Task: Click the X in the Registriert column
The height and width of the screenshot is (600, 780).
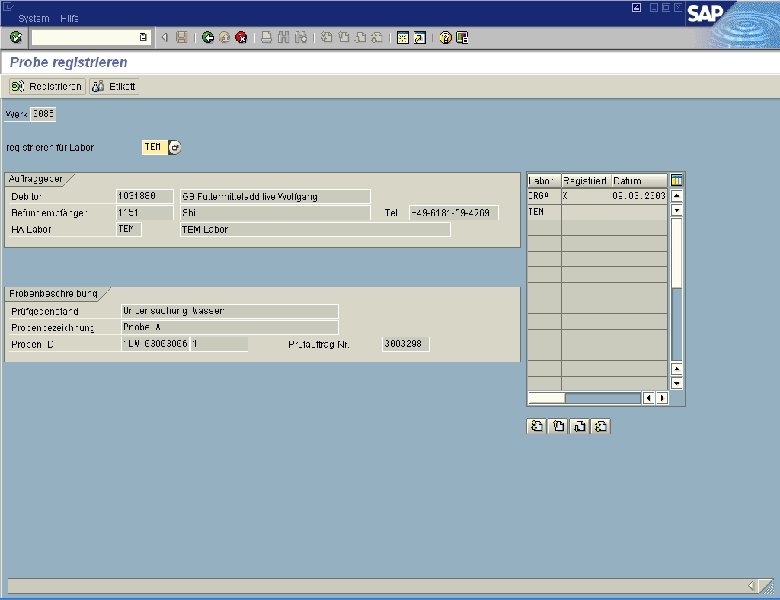Action: pyautogui.click(x=566, y=196)
